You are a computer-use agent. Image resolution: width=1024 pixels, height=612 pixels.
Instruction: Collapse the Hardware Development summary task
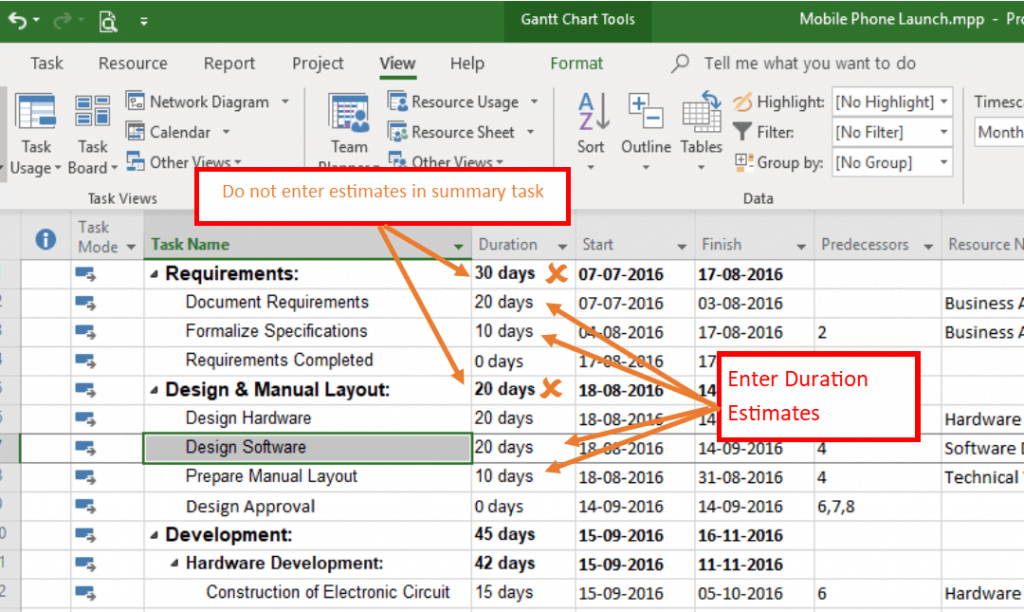pyautogui.click(x=174, y=563)
